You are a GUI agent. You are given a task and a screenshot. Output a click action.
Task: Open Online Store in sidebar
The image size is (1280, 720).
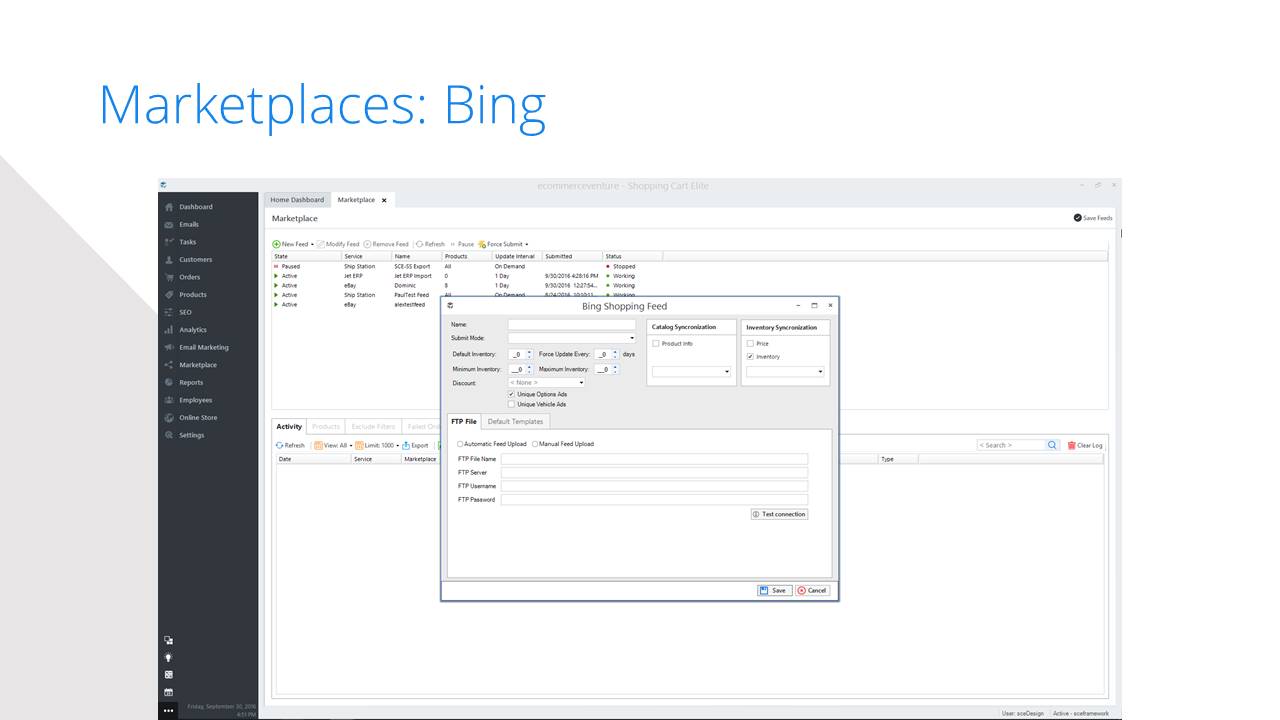198,417
